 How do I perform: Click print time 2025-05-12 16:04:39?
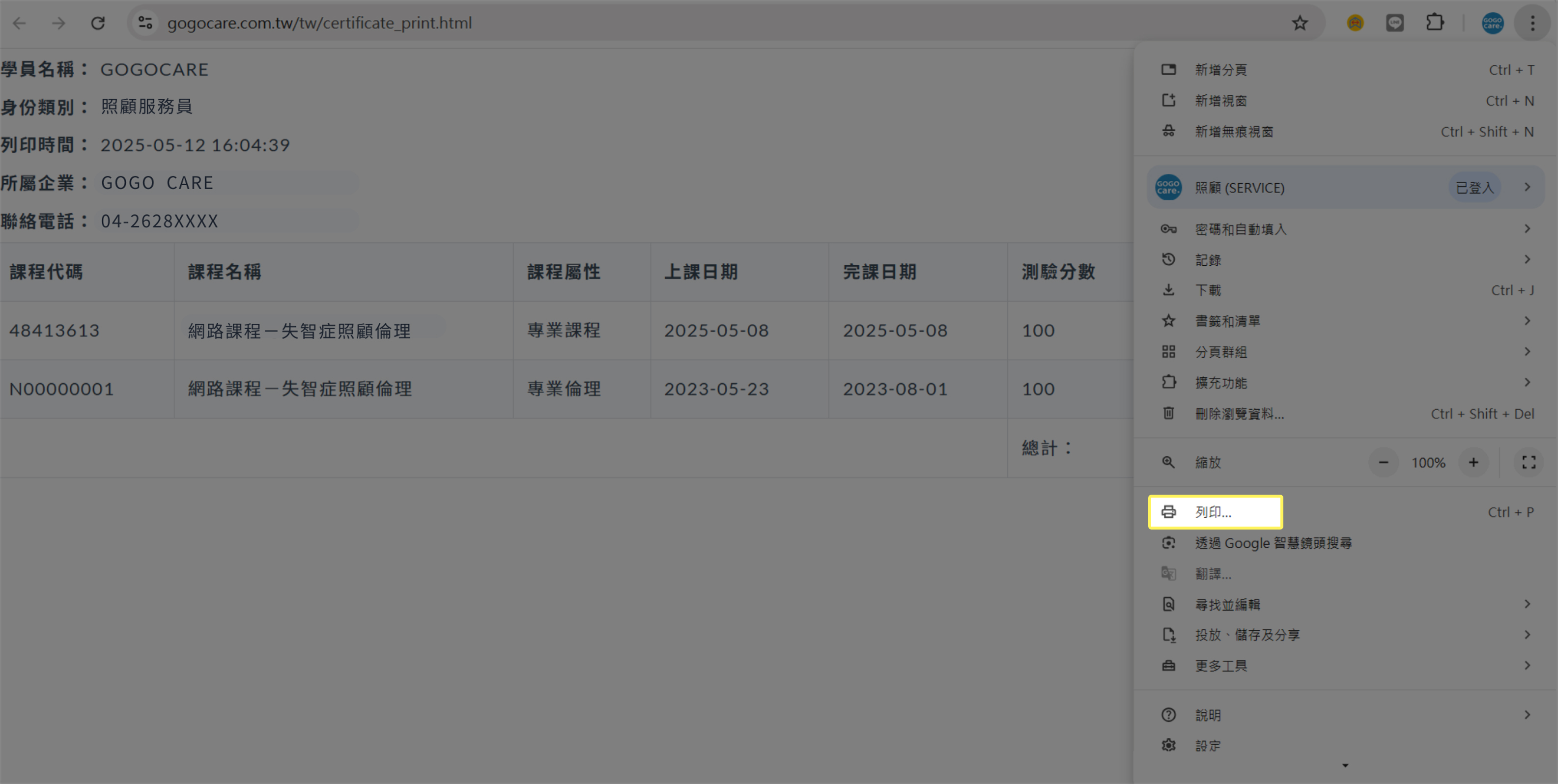[x=196, y=145]
